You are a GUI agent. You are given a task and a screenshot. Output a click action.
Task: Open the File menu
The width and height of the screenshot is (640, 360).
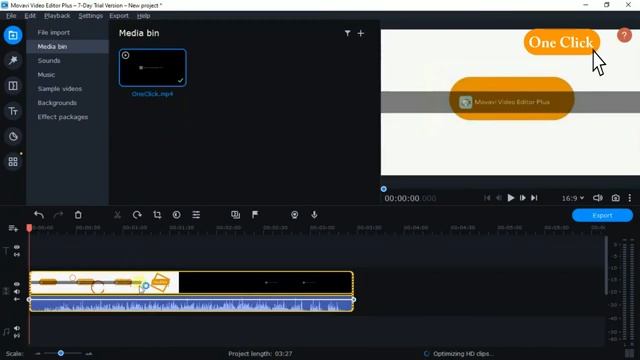11,16
